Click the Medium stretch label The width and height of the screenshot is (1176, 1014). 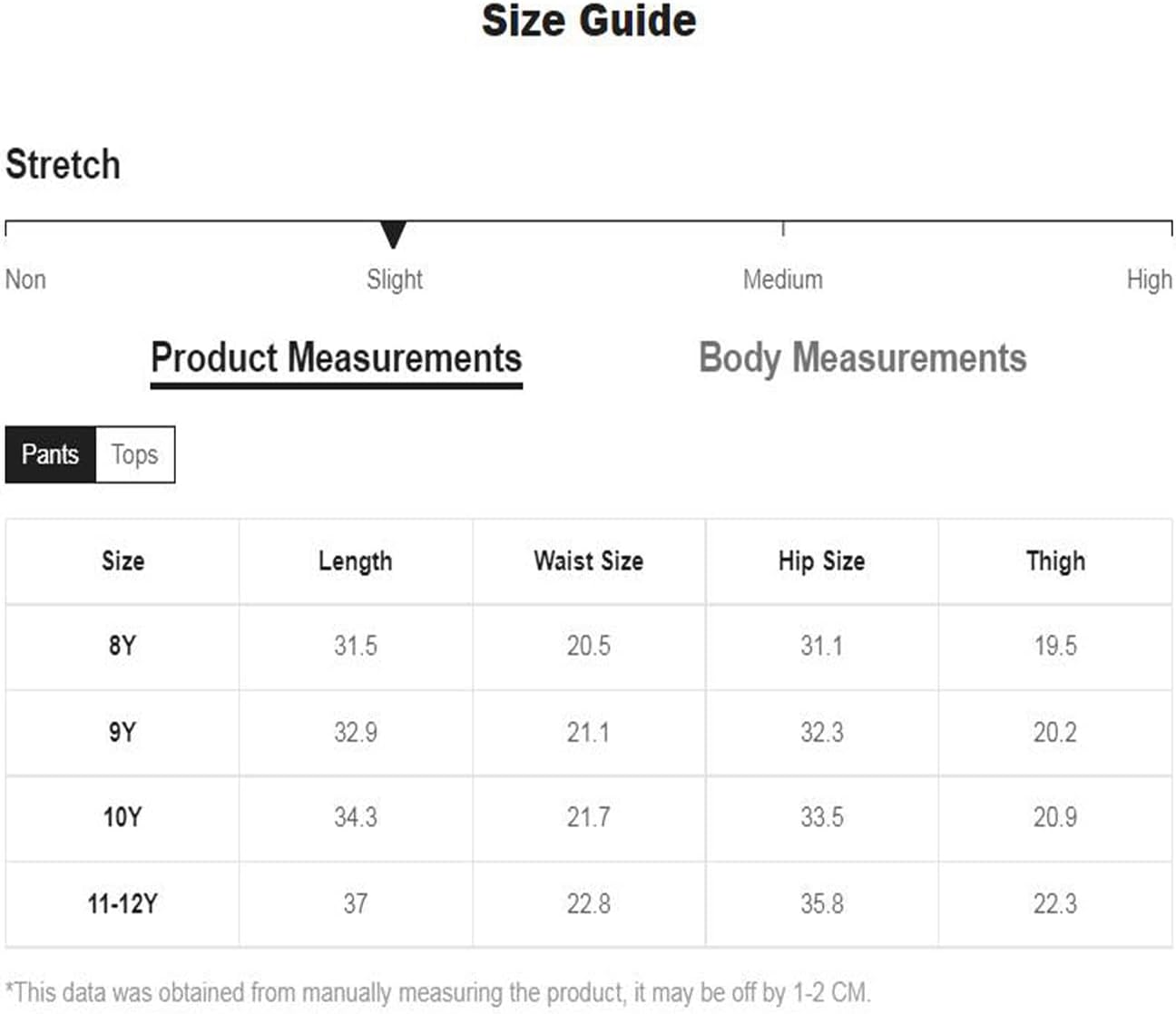point(783,279)
